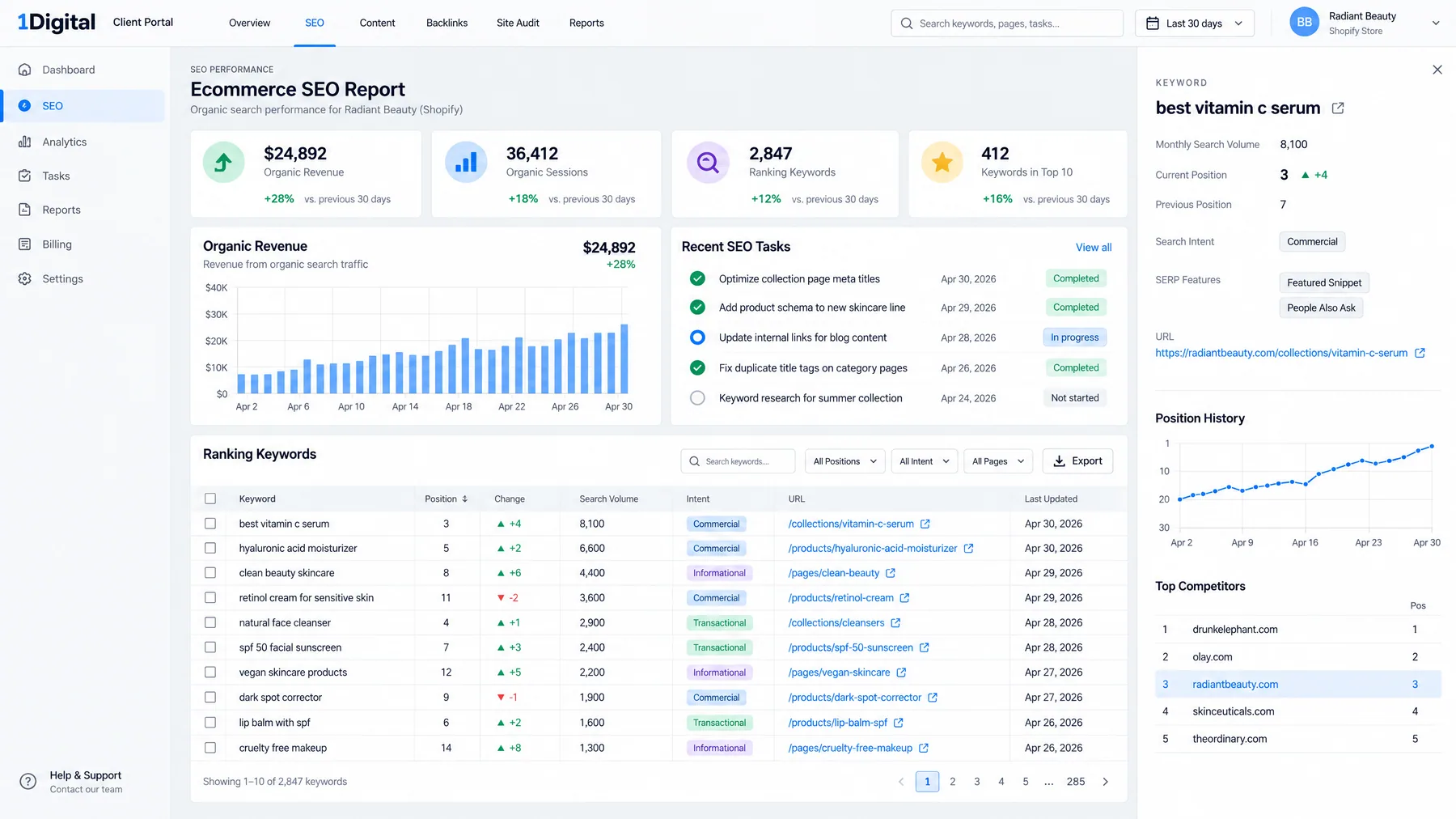
Task: Click the external link icon beside keyword title
Action: [1338, 108]
